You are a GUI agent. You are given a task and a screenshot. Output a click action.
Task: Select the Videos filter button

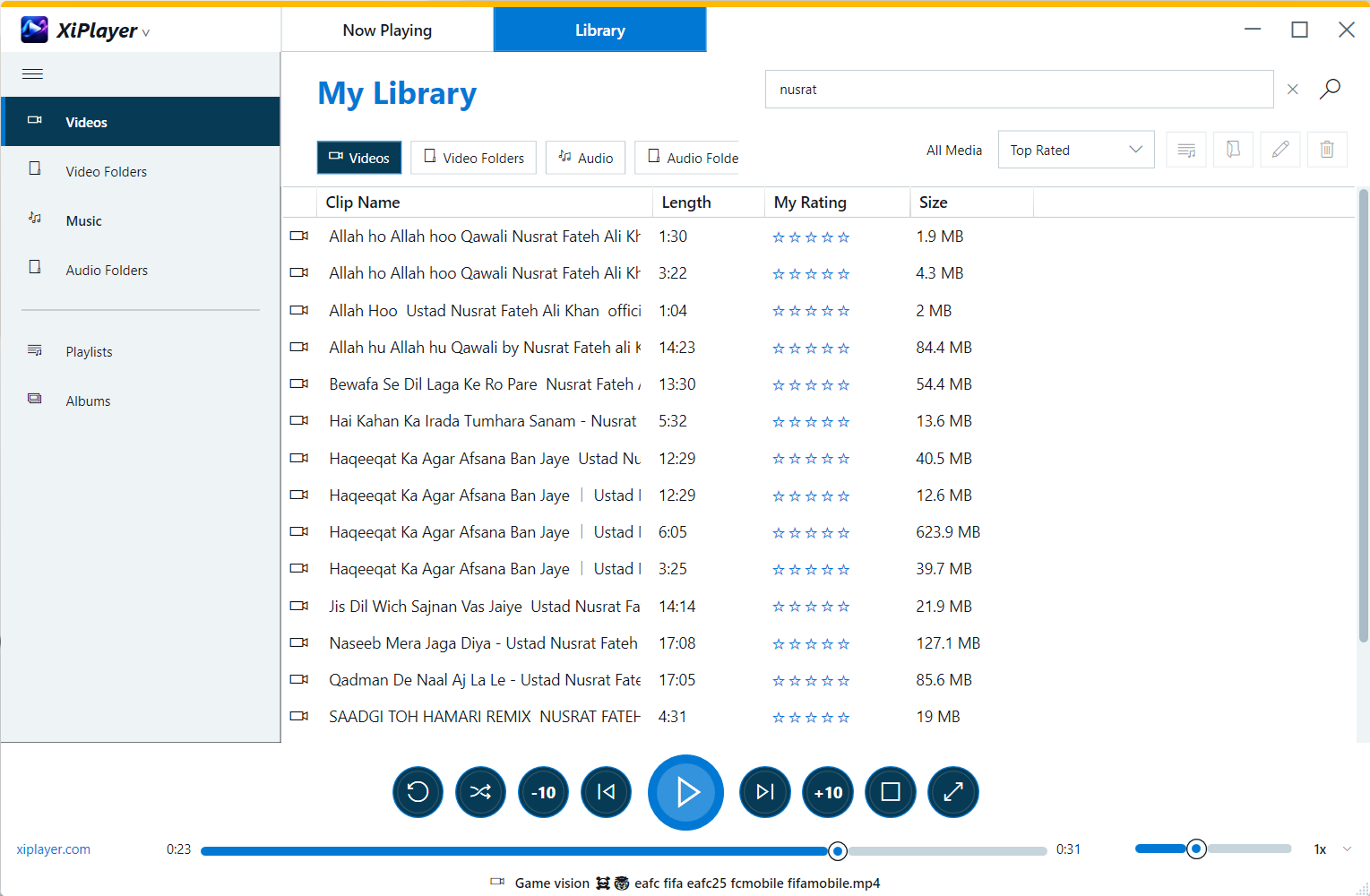pos(359,158)
